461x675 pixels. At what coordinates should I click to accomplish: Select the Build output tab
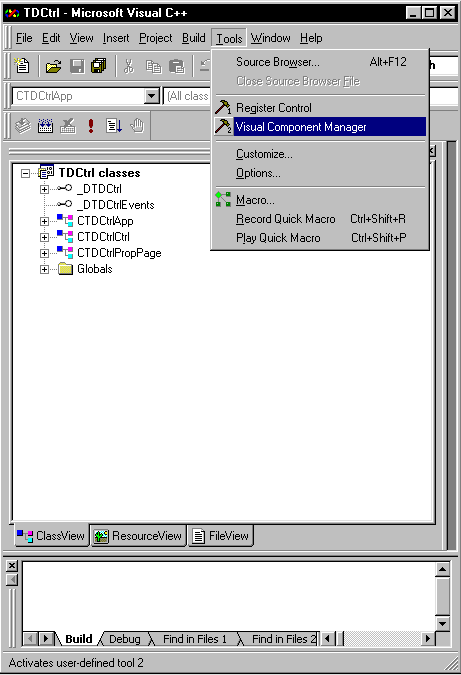pyautogui.click(x=79, y=639)
